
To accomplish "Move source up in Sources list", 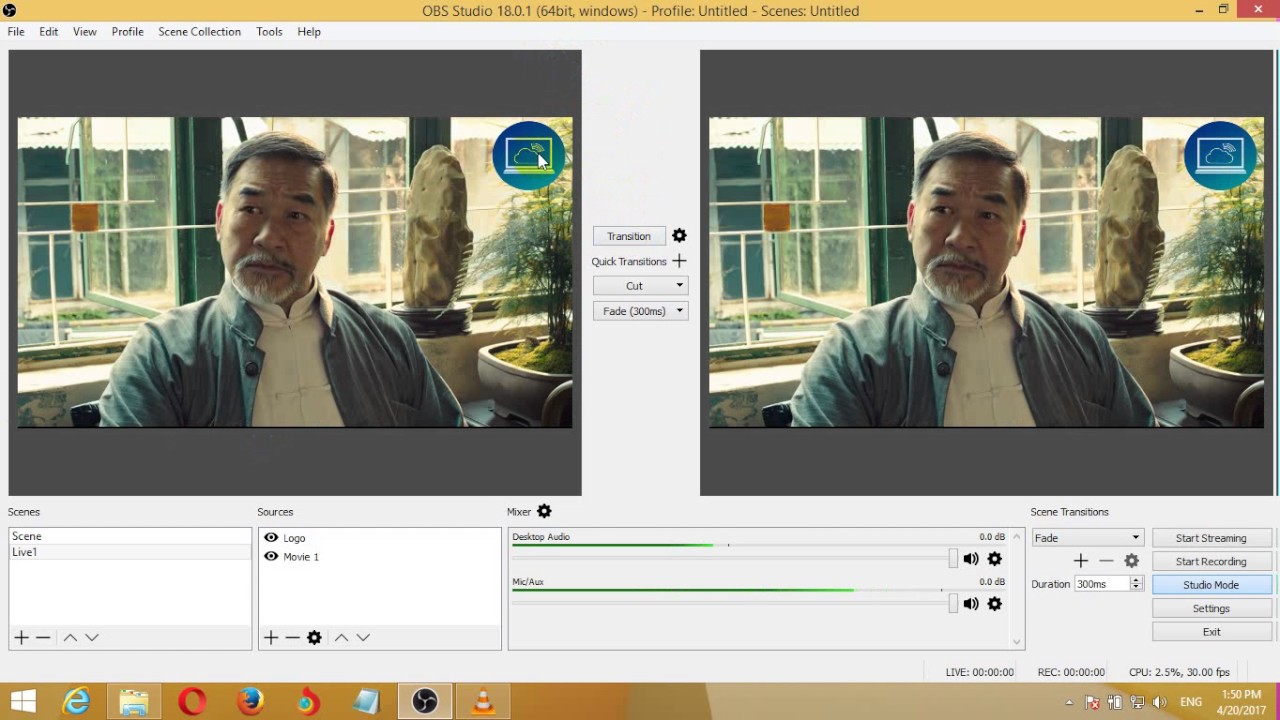I will [341, 637].
